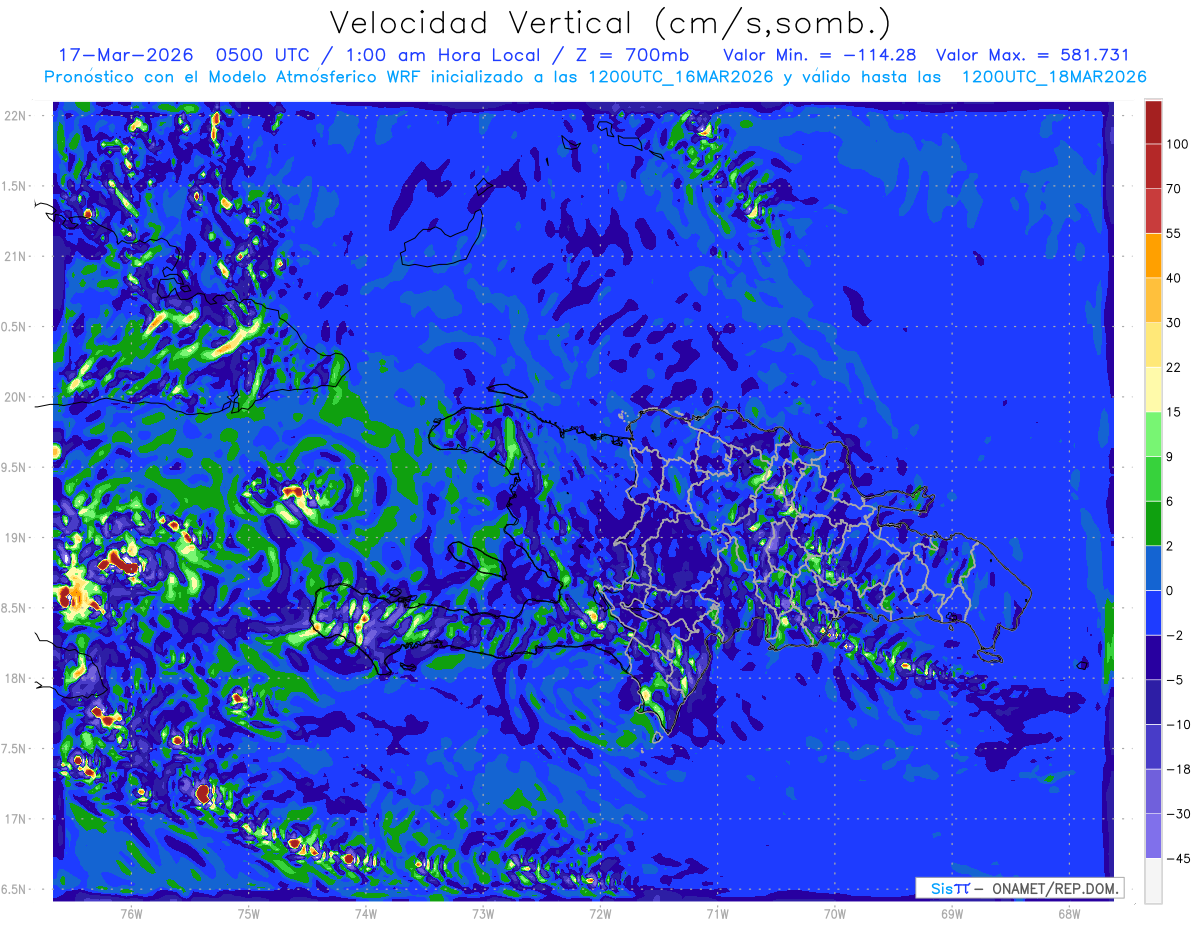Click the pale yellow band between 15 and 22

[1153, 388]
